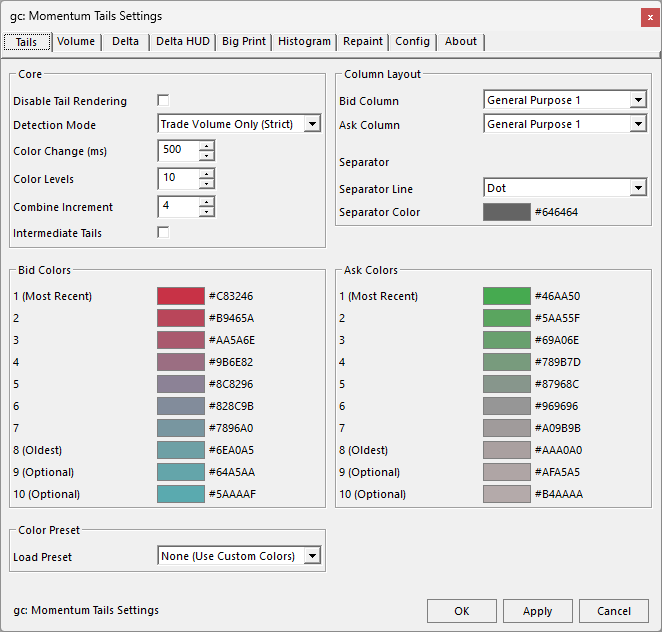This screenshot has height=632, width=662.
Task: Click Bid color 1 (Most Recent) swatch
Action: pyautogui.click(x=180, y=296)
